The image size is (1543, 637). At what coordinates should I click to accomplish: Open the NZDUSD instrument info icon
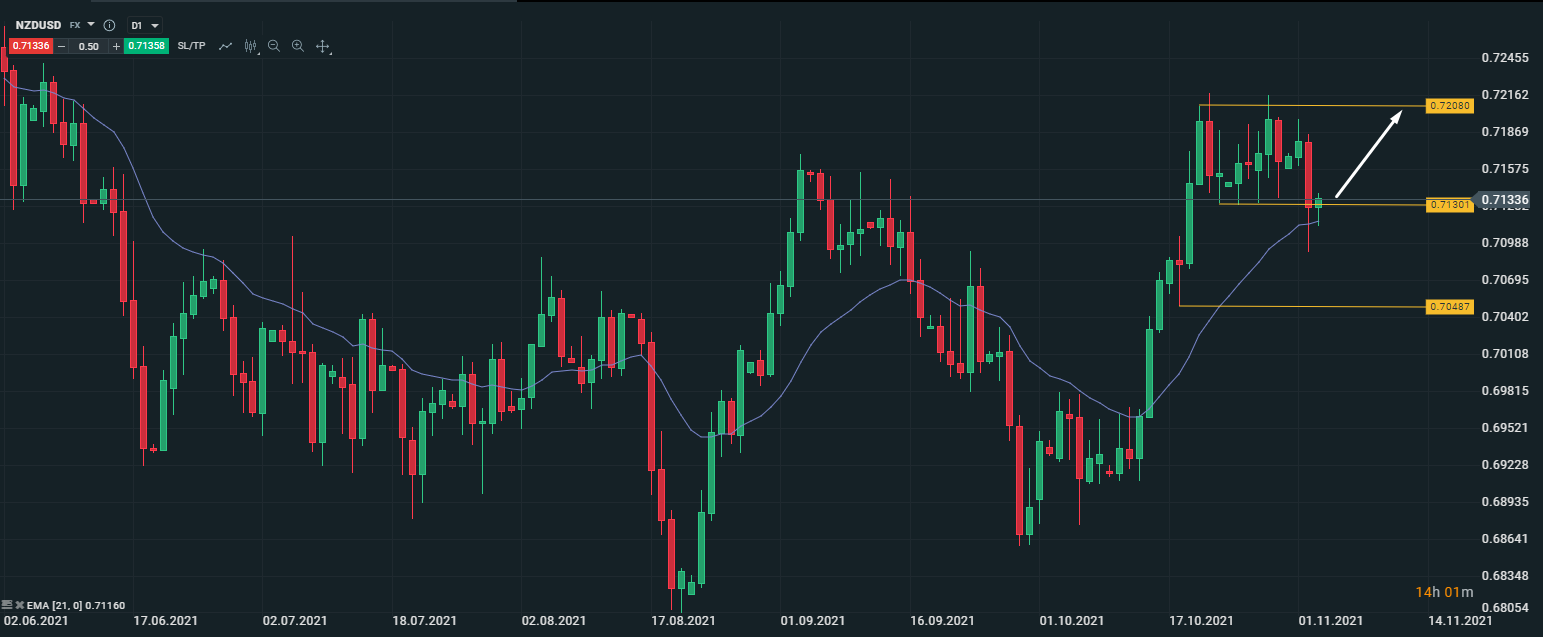point(110,25)
